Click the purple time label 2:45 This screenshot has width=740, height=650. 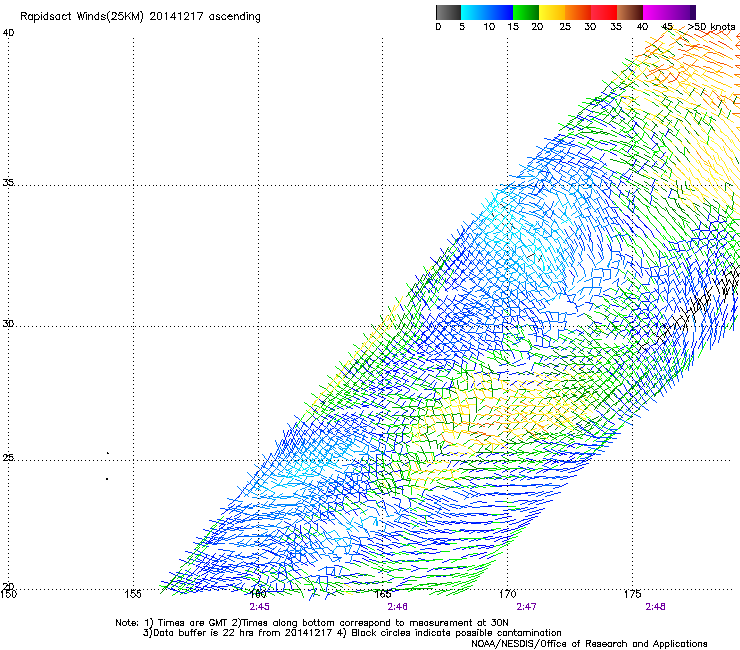260,607
